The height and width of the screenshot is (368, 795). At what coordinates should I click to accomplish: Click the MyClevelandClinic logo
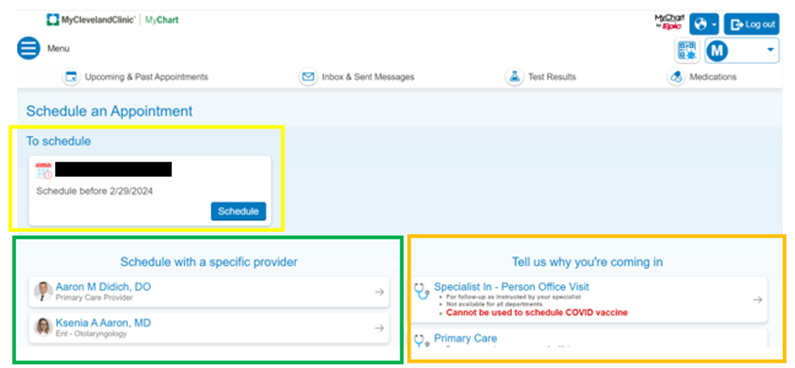(x=91, y=20)
